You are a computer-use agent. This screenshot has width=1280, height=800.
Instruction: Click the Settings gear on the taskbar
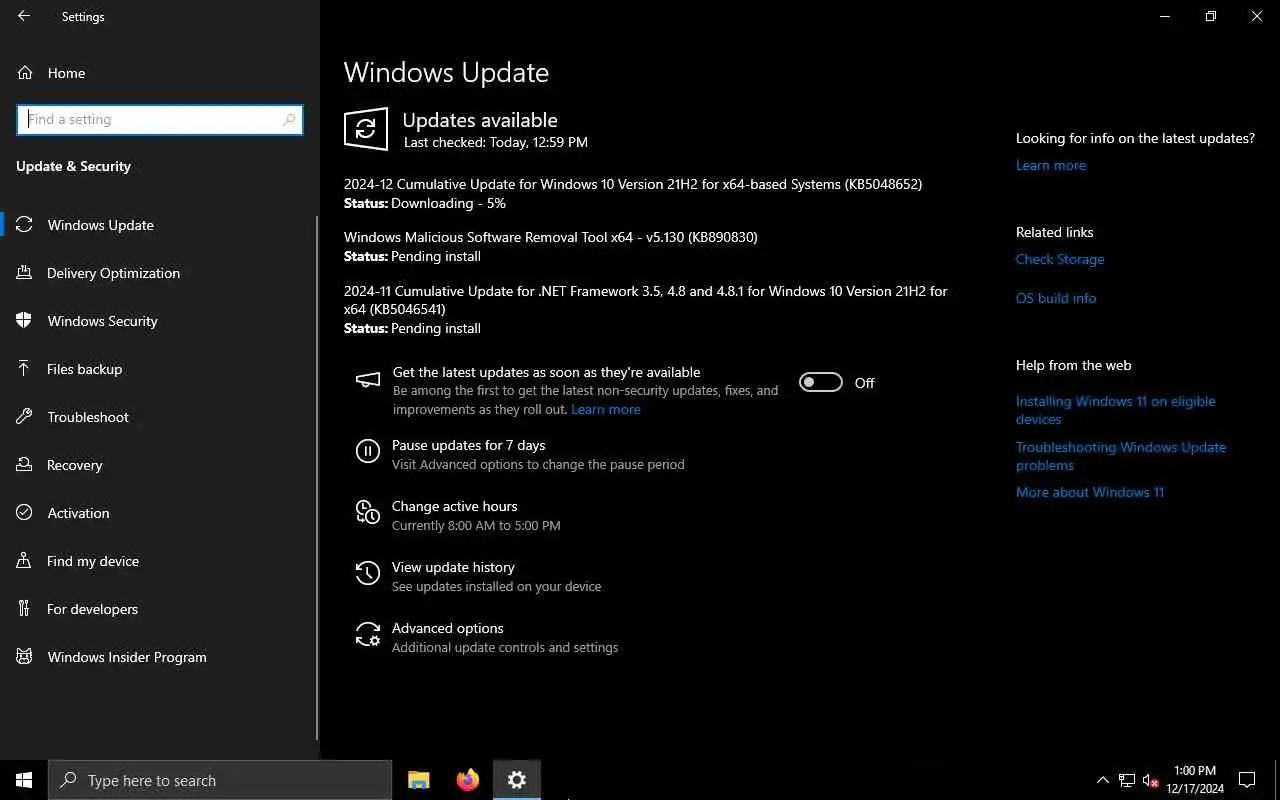click(517, 780)
